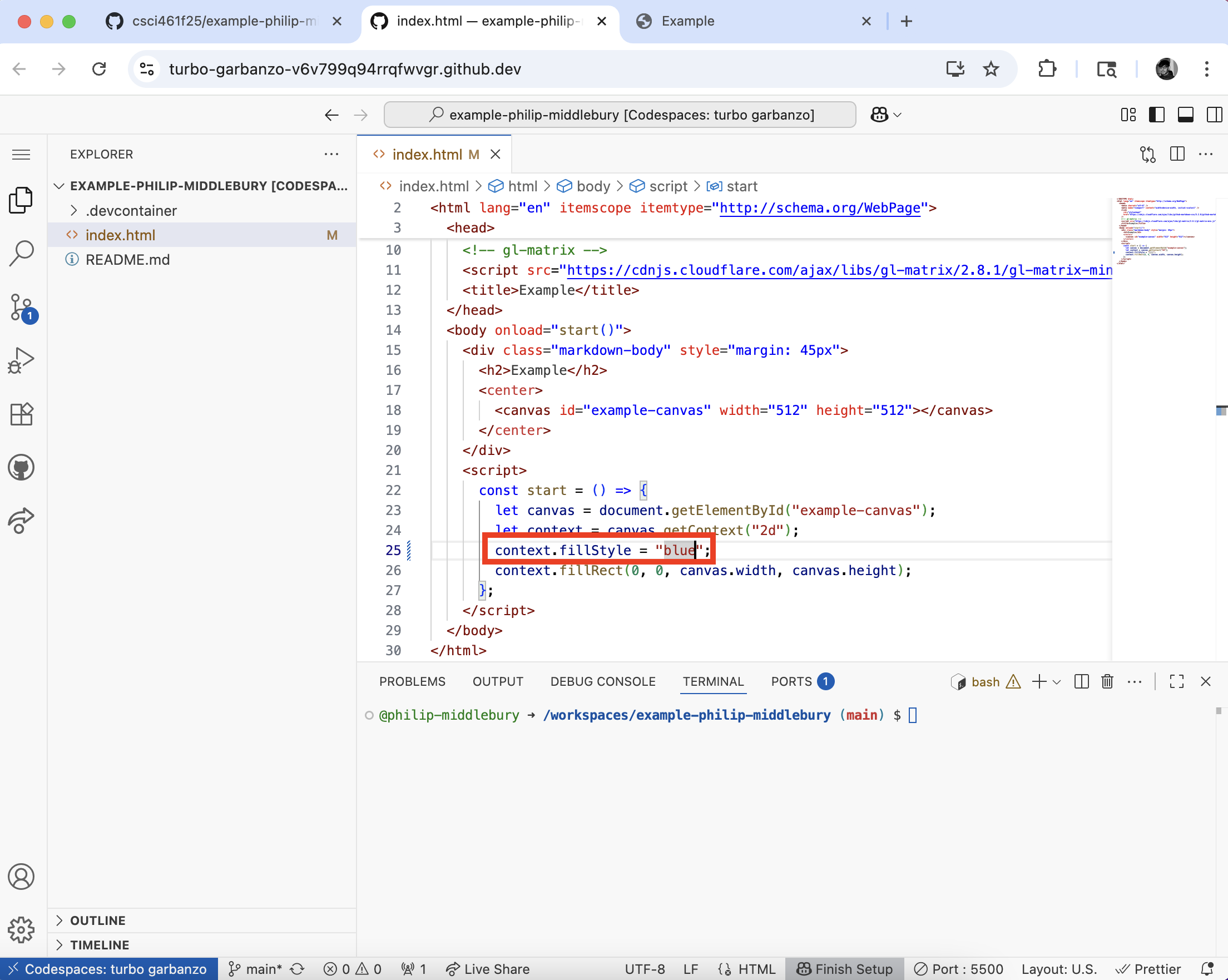This screenshot has height=980, width=1228.
Task: Open the Run and Debug view
Action: pos(22,360)
